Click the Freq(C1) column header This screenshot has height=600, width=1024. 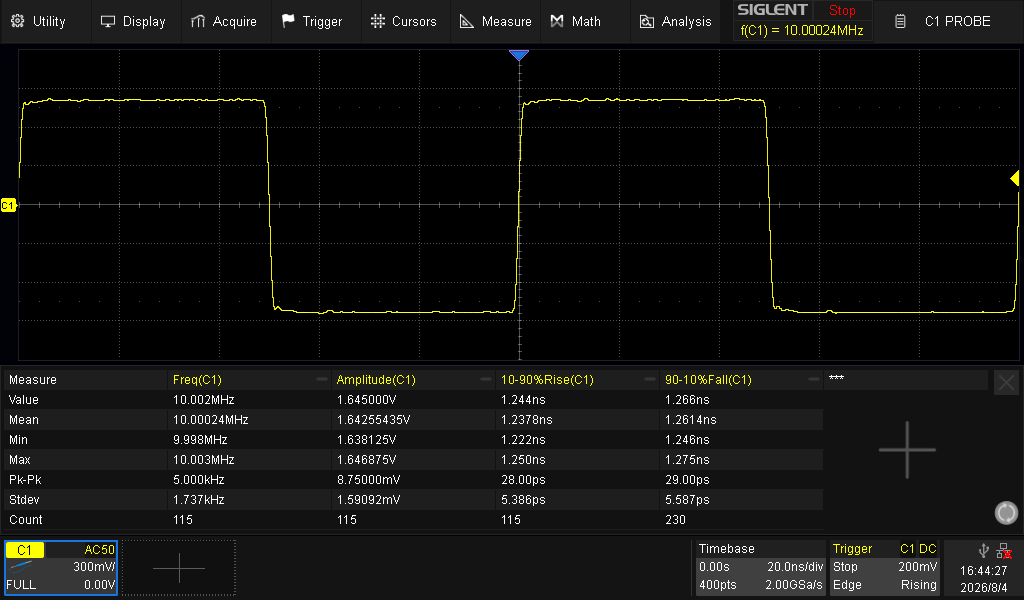(197, 379)
